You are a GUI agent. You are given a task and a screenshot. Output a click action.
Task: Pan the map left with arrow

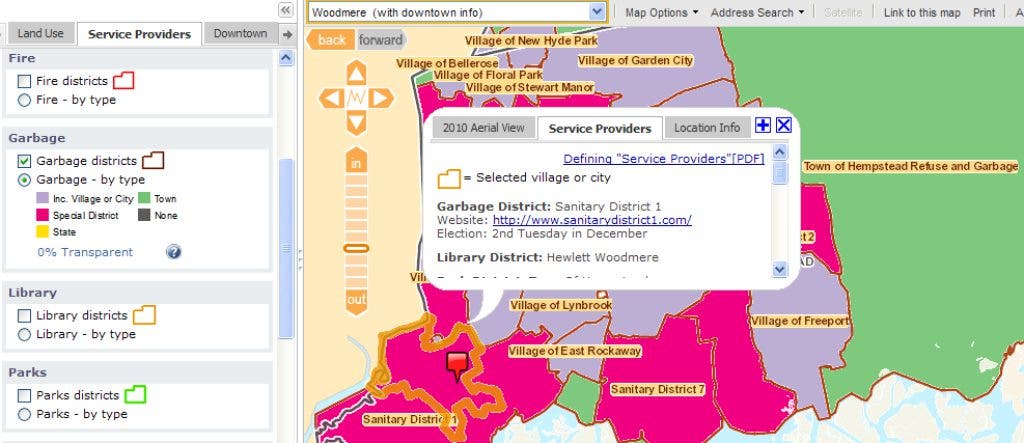tap(331, 98)
